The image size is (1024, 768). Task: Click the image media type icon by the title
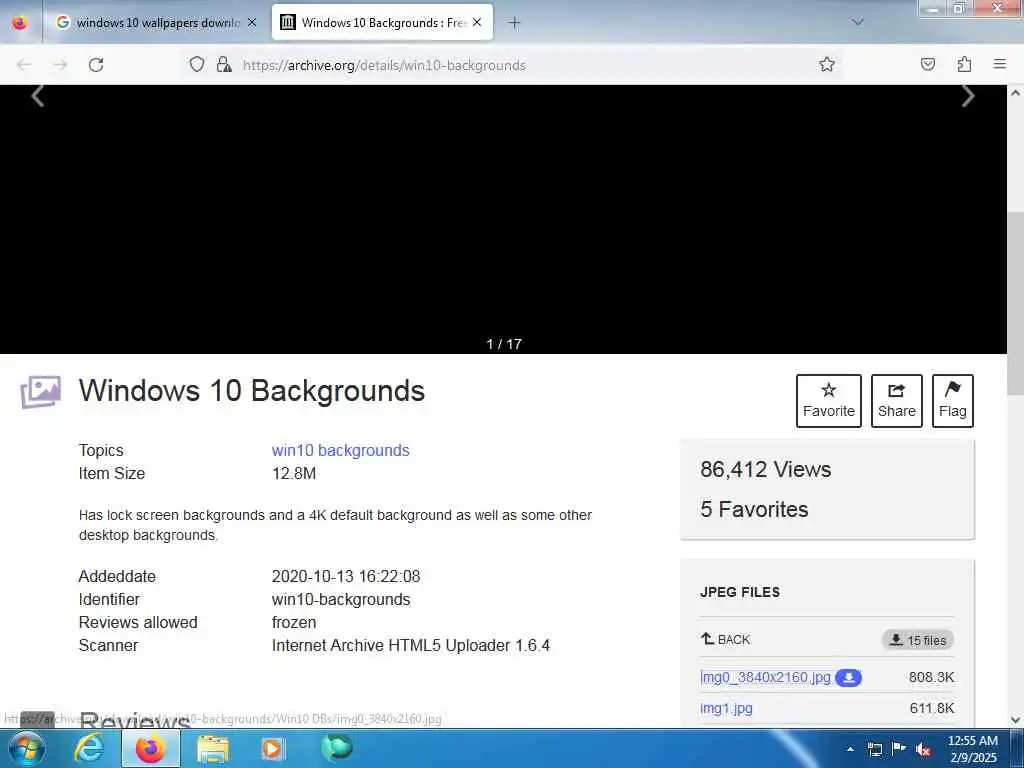click(40, 392)
